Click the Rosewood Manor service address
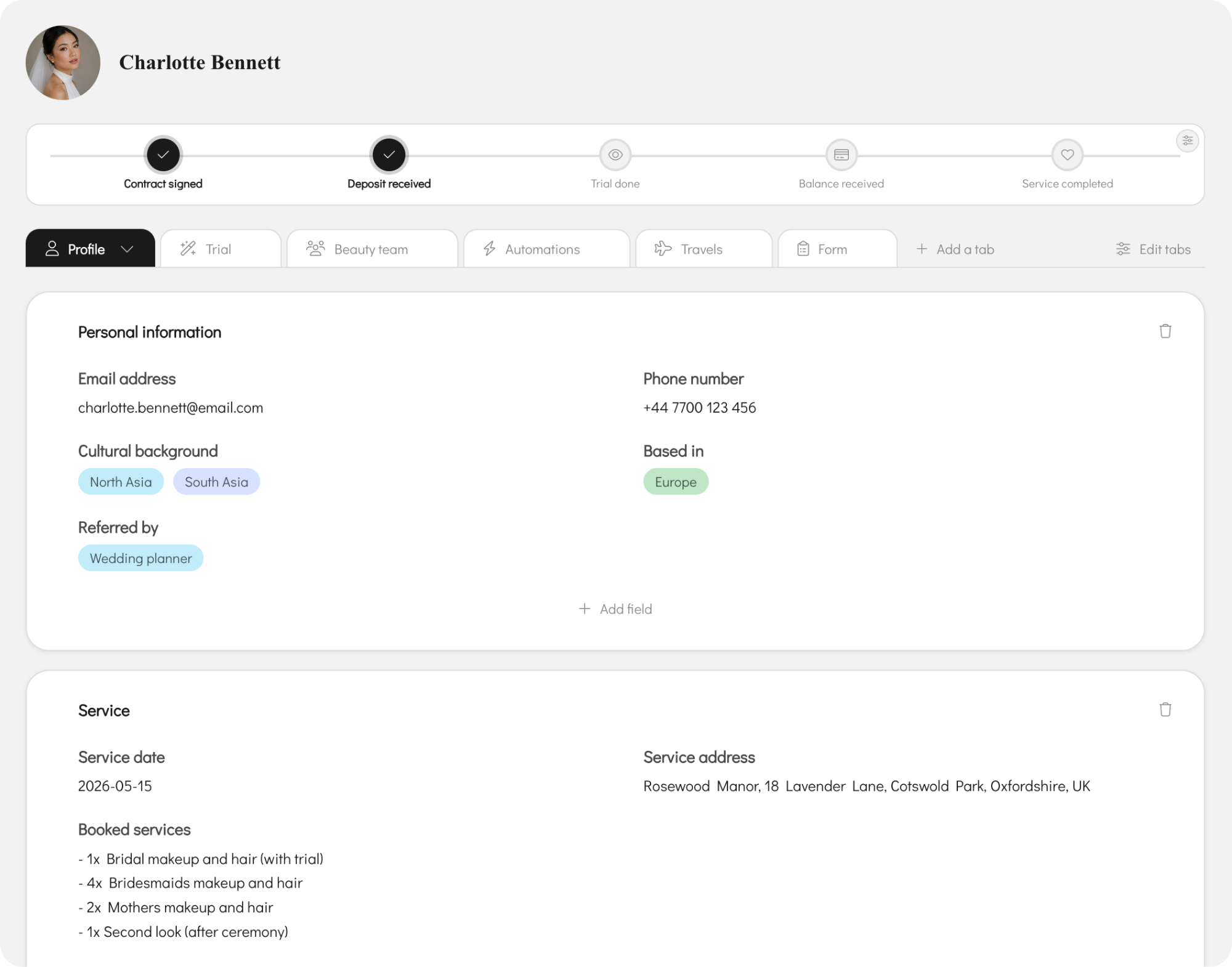Screen dimensions: 1232x967 pos(867,787)
